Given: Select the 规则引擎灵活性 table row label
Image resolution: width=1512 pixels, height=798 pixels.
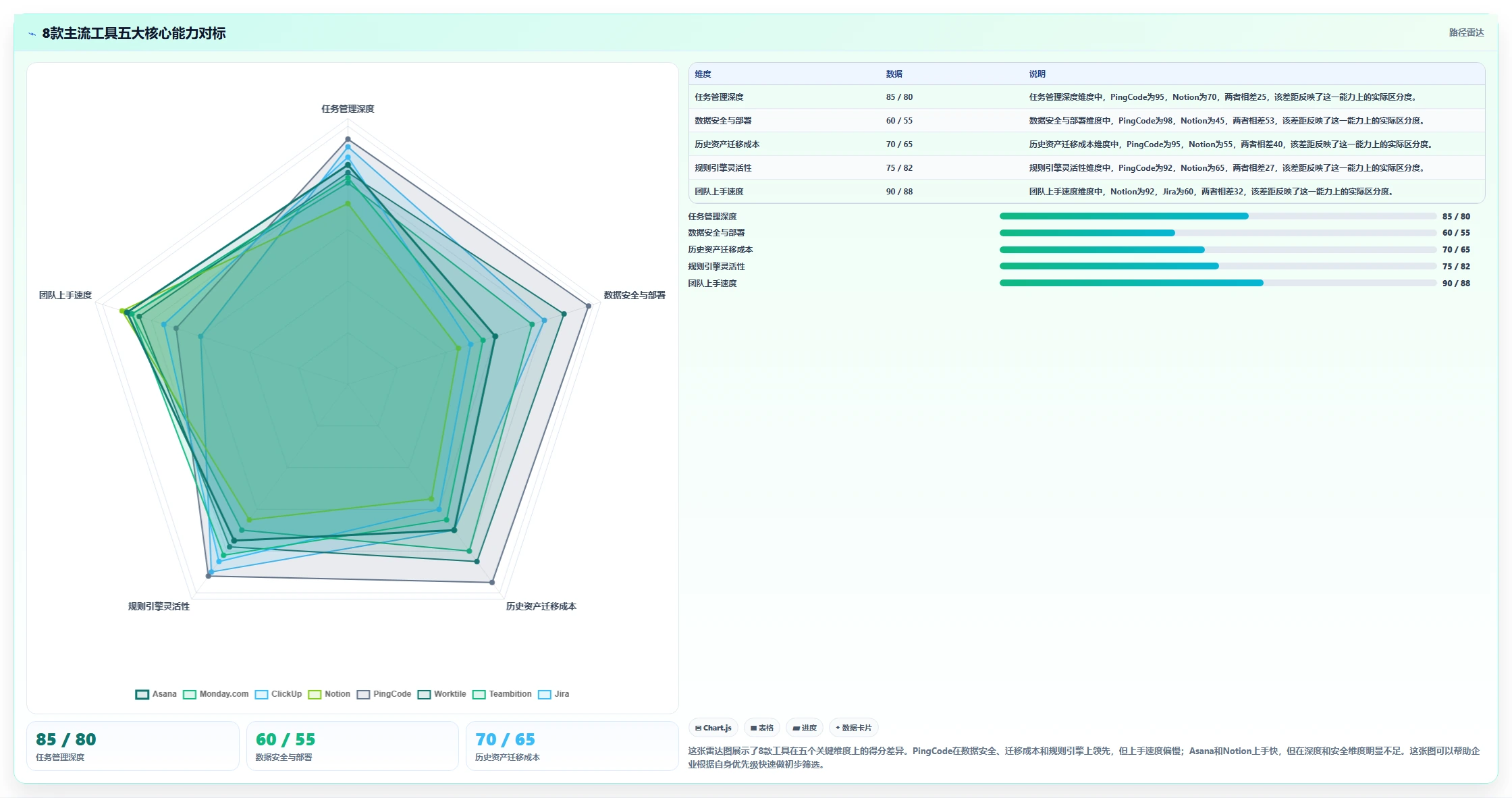Looking at the screenshot, I should click(723, 168).
